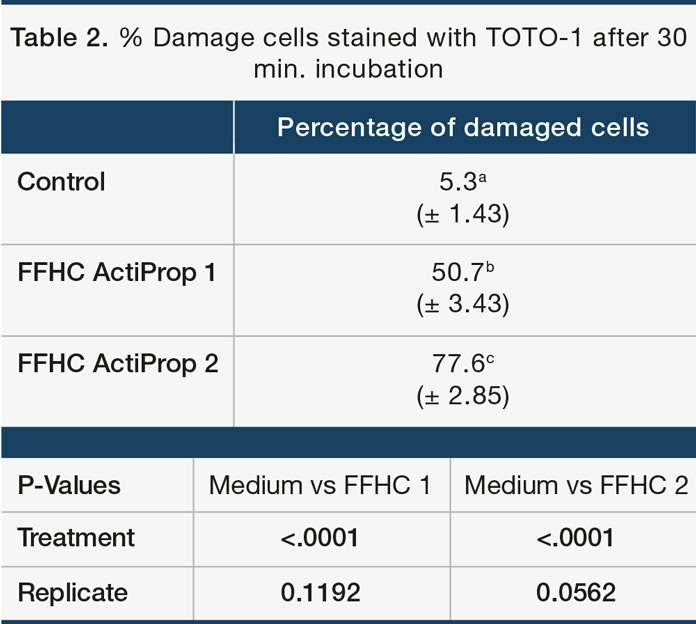The height and width of the screenshot is (624, 696).
Task: Select the 'Percentage of damaged cells' header
Action: (x=463, y=128)
